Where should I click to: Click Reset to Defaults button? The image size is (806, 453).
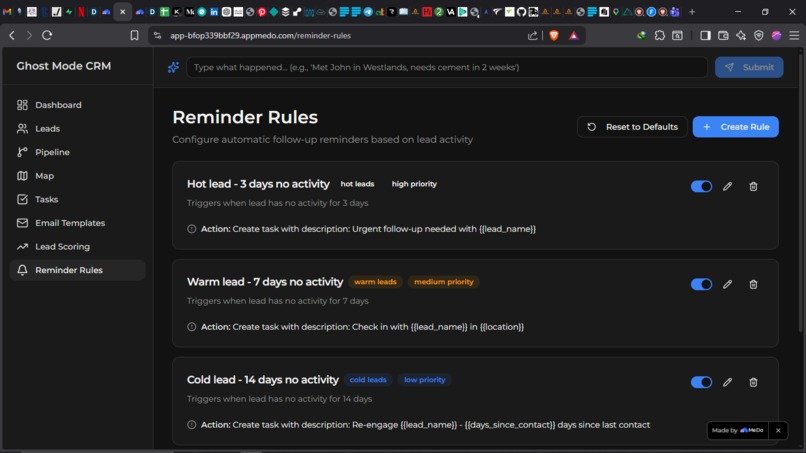[x=632, y=127]
